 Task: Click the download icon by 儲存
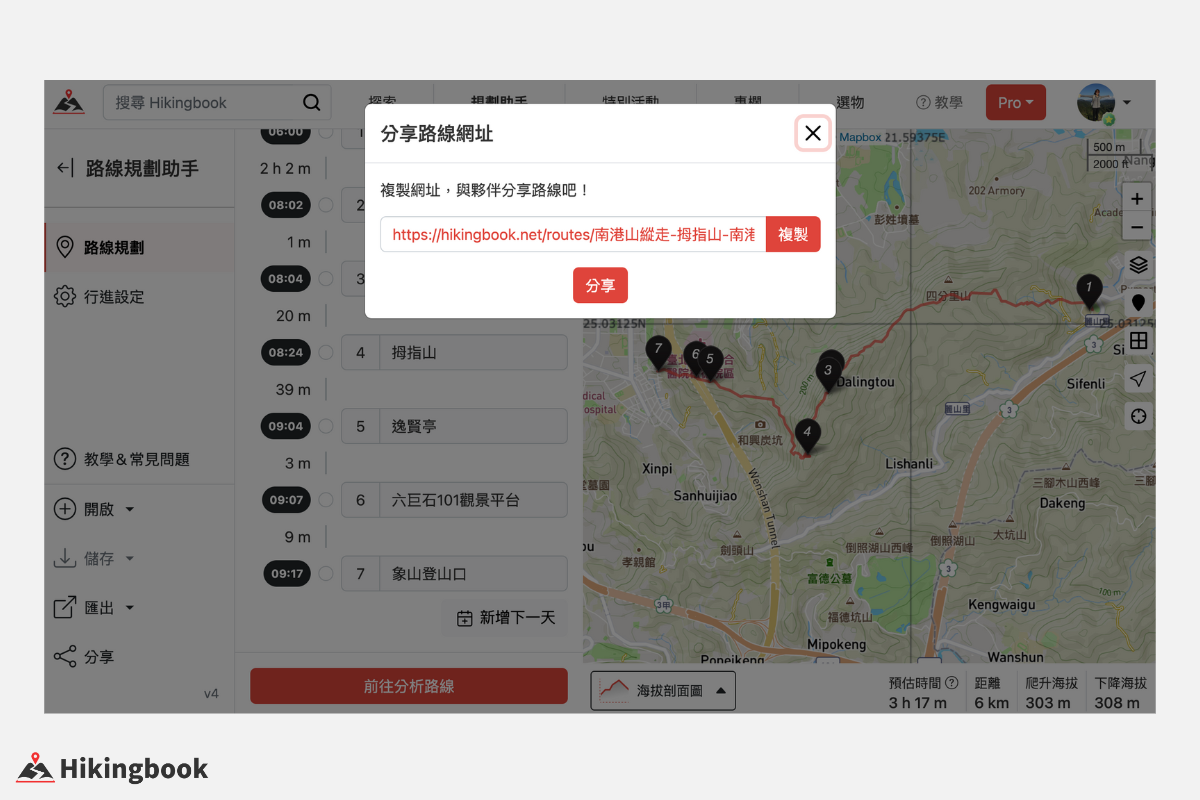65,558
